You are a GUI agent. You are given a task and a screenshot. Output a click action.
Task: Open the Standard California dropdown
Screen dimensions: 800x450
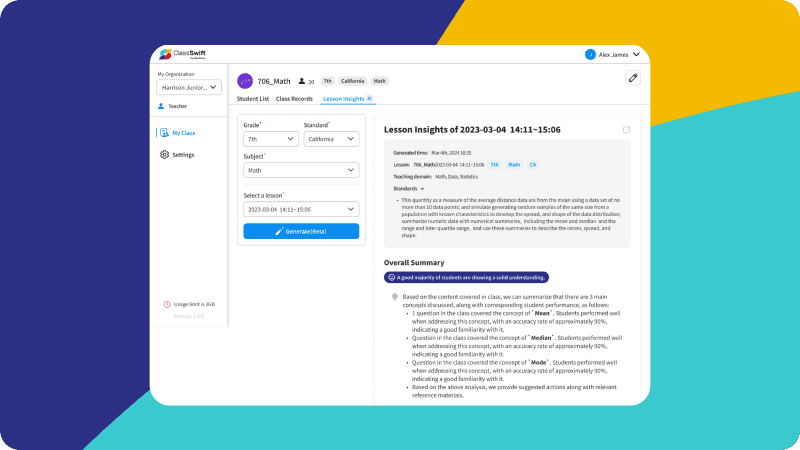coord(331,139)
